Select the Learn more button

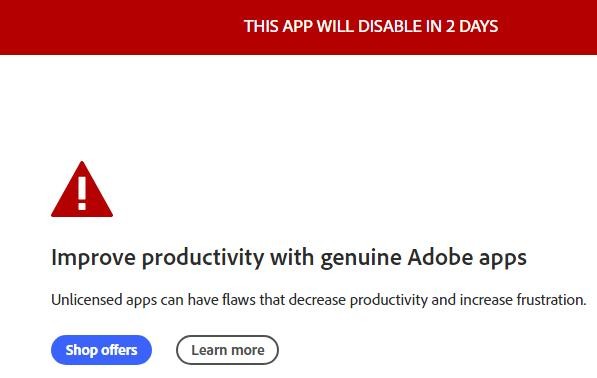pyautogui.click(x=227, y=350)
